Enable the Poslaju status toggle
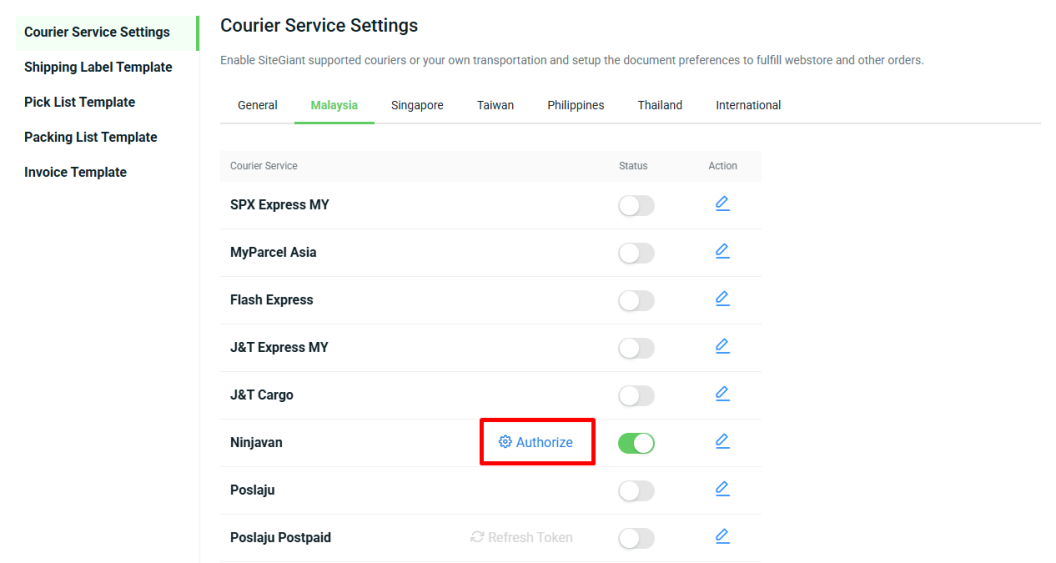The height and width of the screenshot is (563, 1056). 636,491
